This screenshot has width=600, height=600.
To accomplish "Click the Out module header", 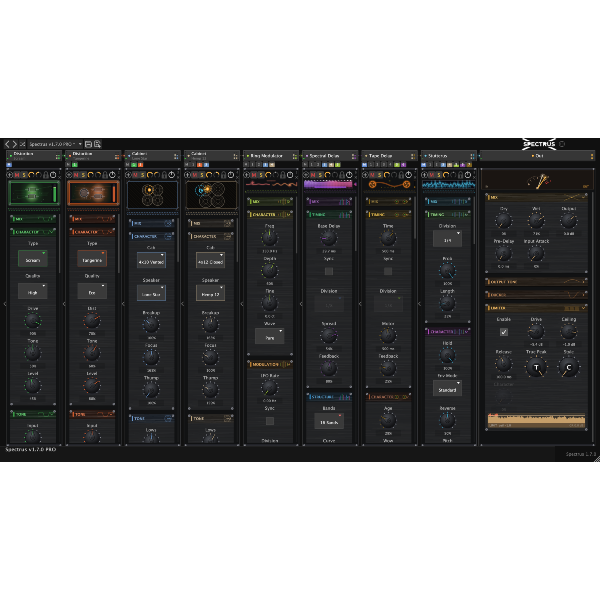I will click(537, 156).
